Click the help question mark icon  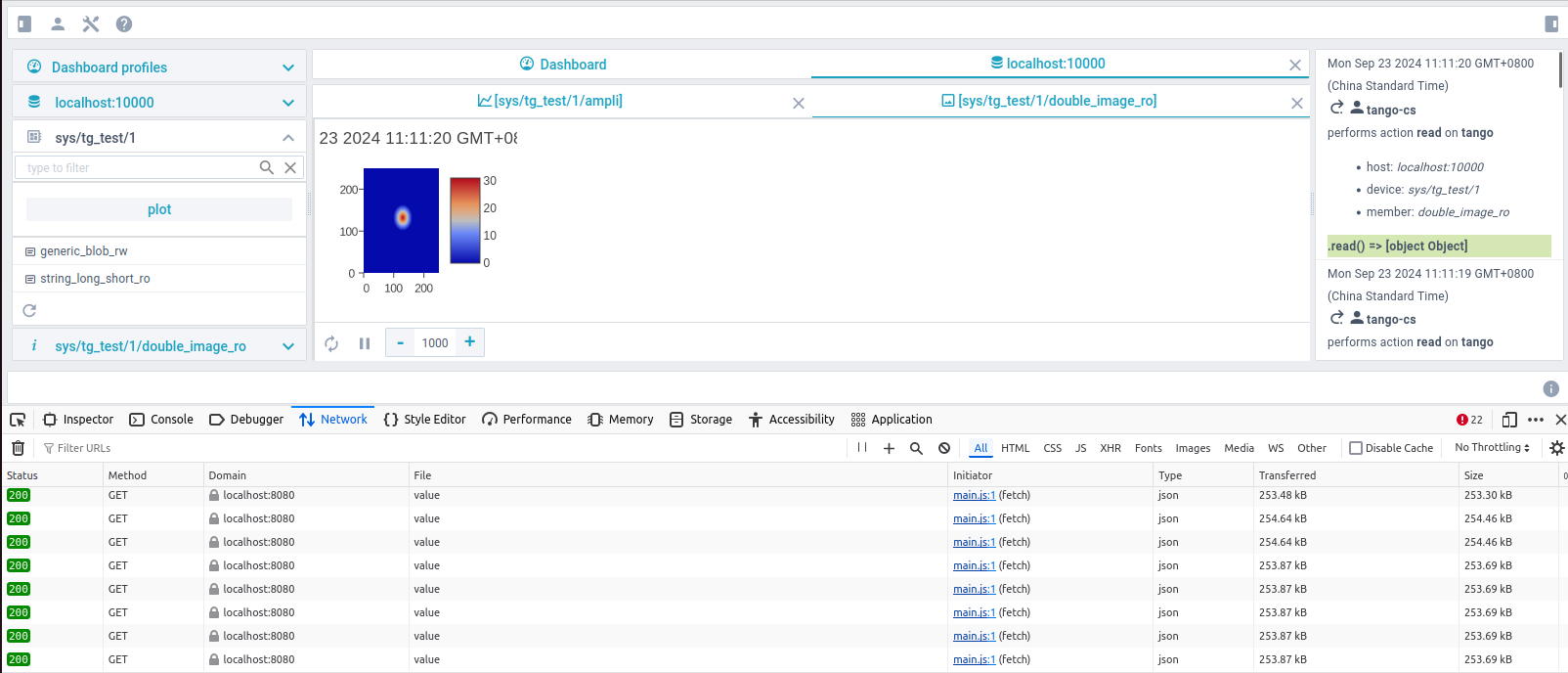[x=124, y=24]
